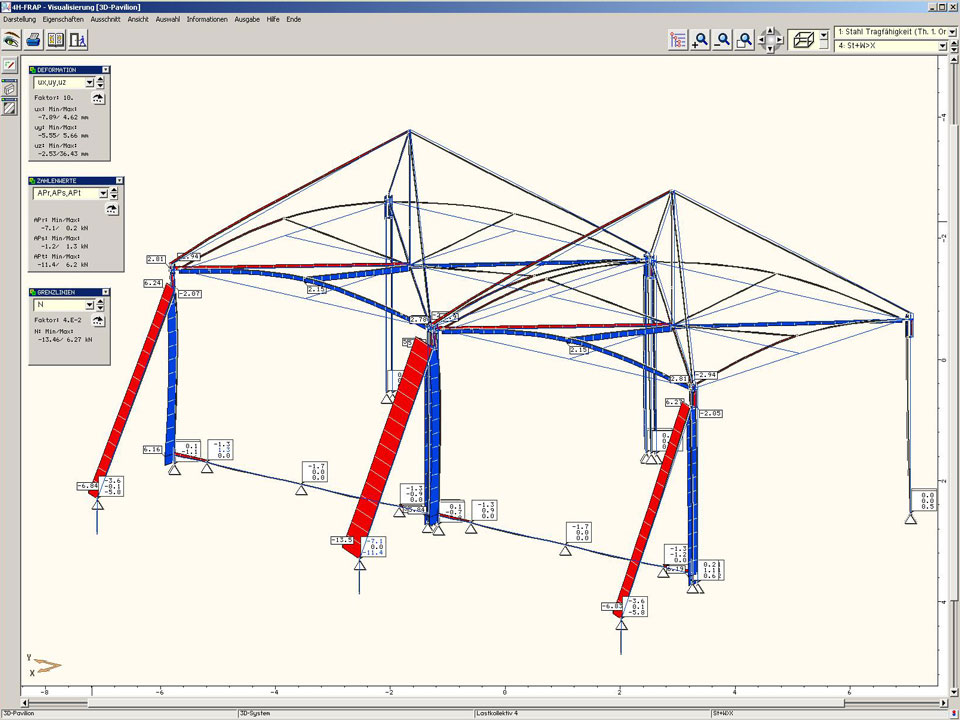Click the zoom in magnifier icon
960x720 pixels.
click(701, 40)
